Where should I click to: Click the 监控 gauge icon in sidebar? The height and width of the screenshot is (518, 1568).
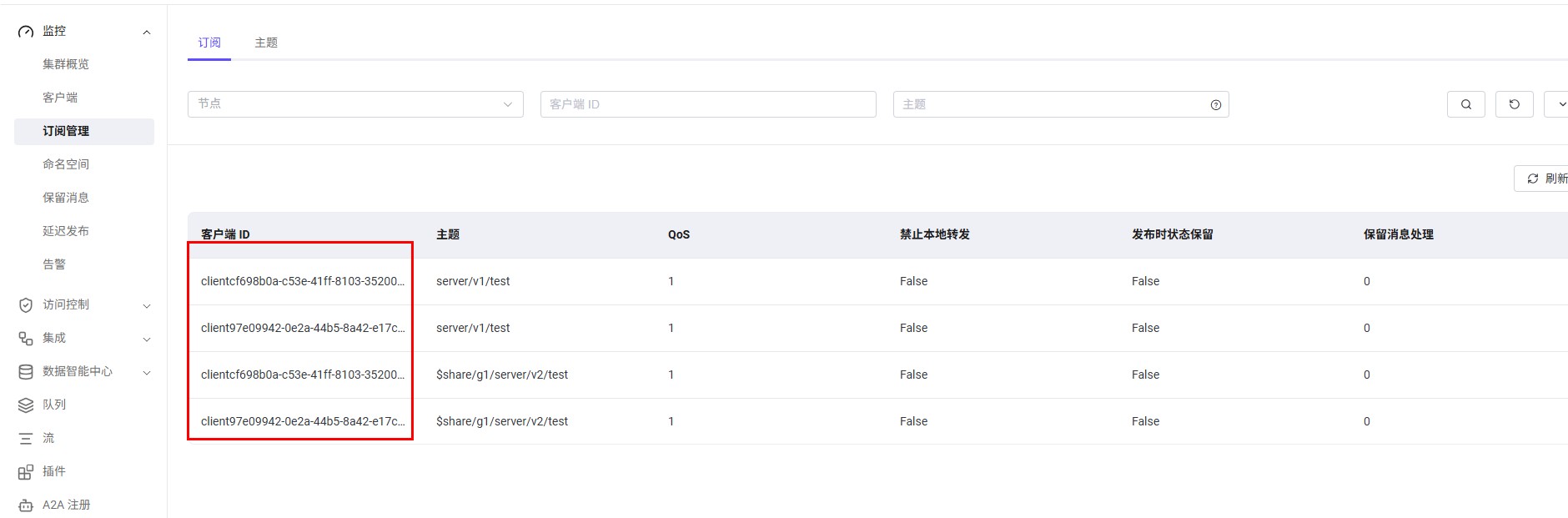pos(26,32)
